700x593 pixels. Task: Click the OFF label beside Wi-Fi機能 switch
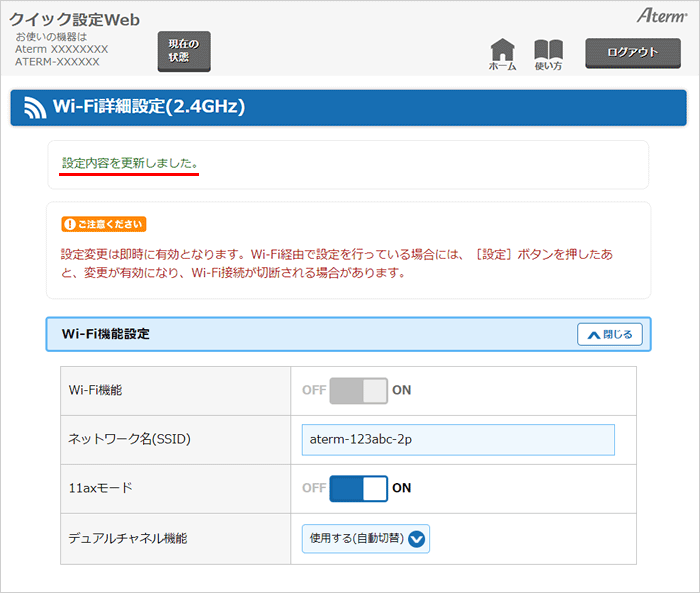pos(314,390)
